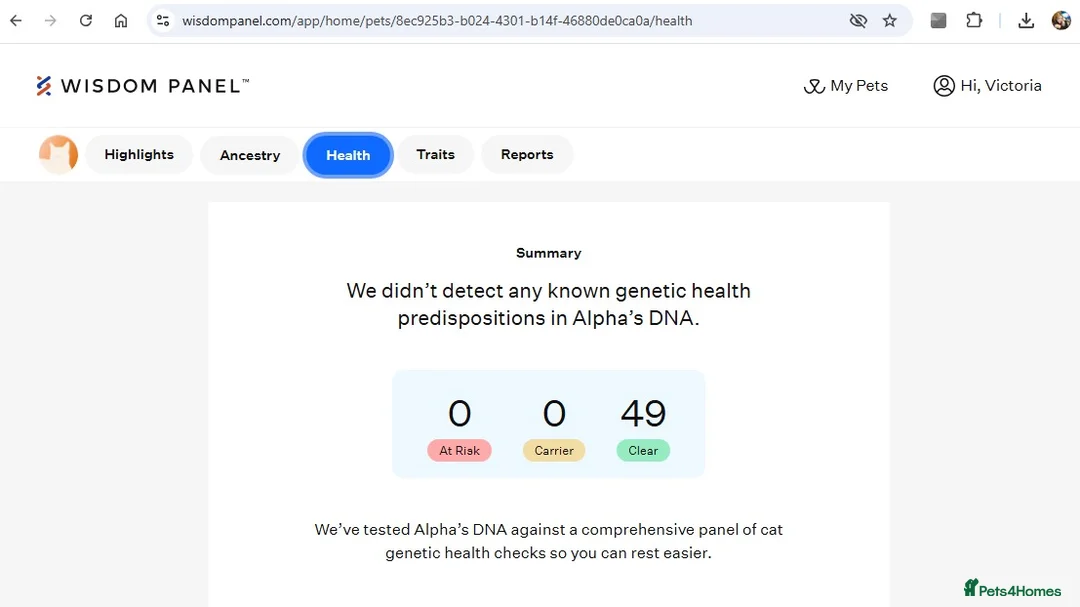Go to browser home page
Image resolution: width=1080 pixels, height=607 pixels.
click(121, 20)
